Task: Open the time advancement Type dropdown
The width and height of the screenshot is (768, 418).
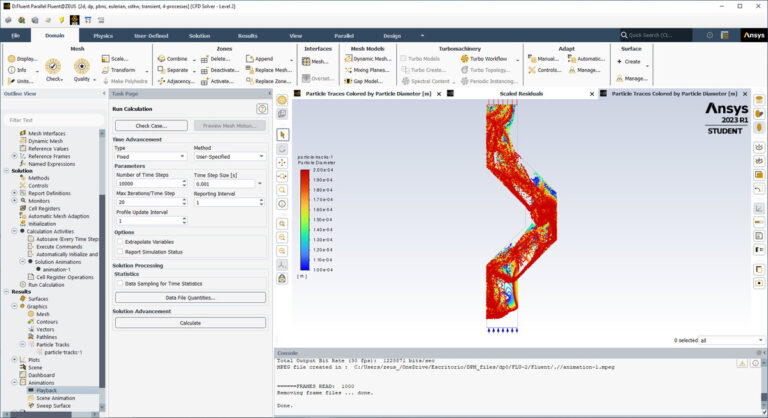Action: click(151, 156)
